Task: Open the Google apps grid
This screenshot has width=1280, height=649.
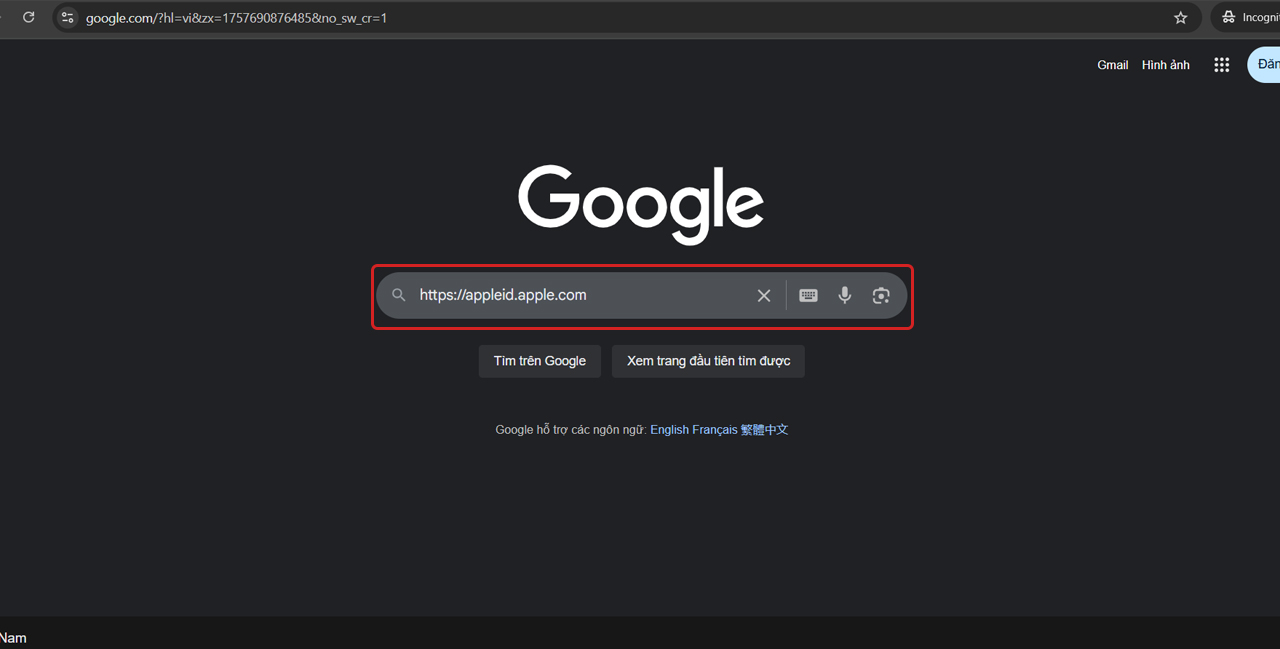Action: 1221,65
